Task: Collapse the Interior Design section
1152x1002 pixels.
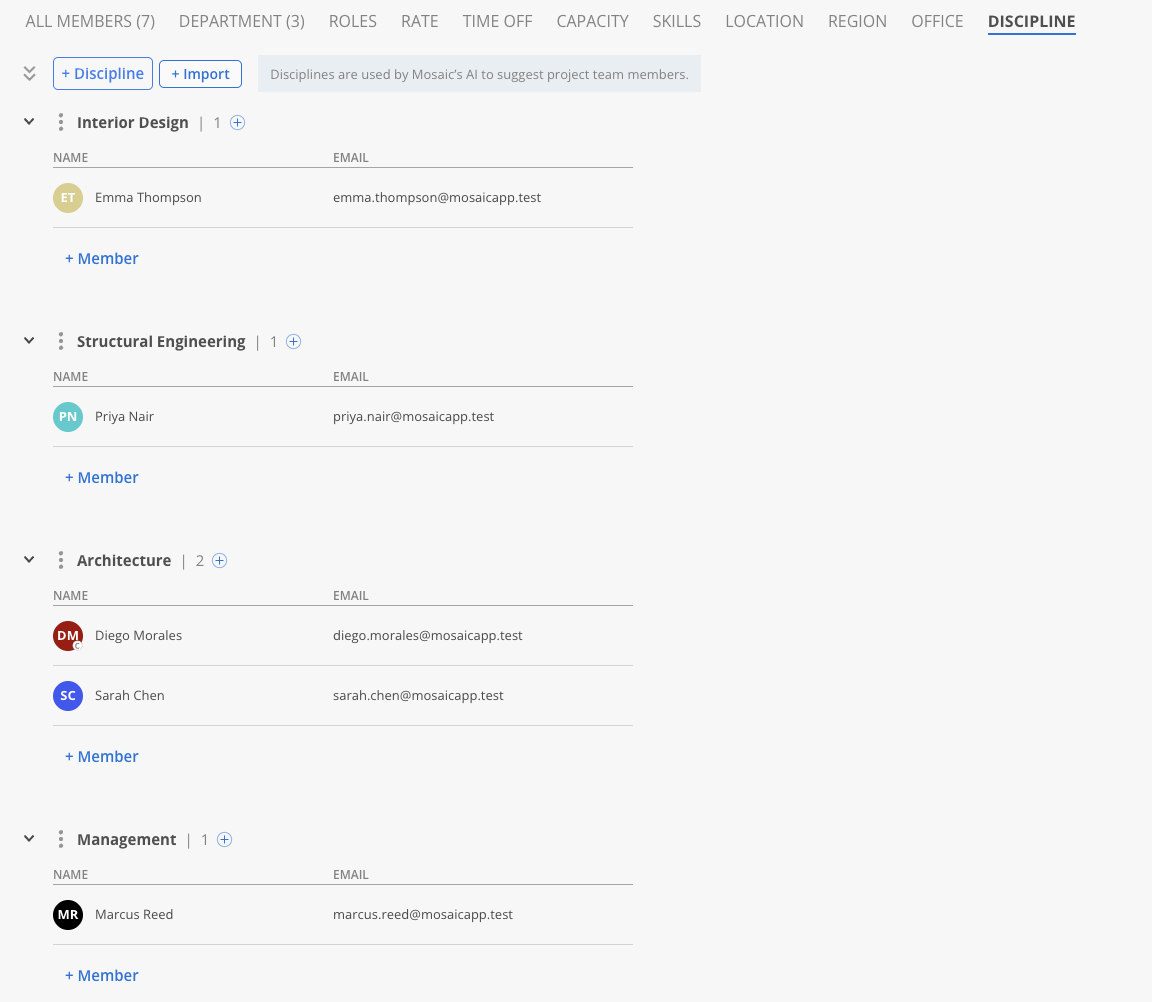Action: click(29, 122)
